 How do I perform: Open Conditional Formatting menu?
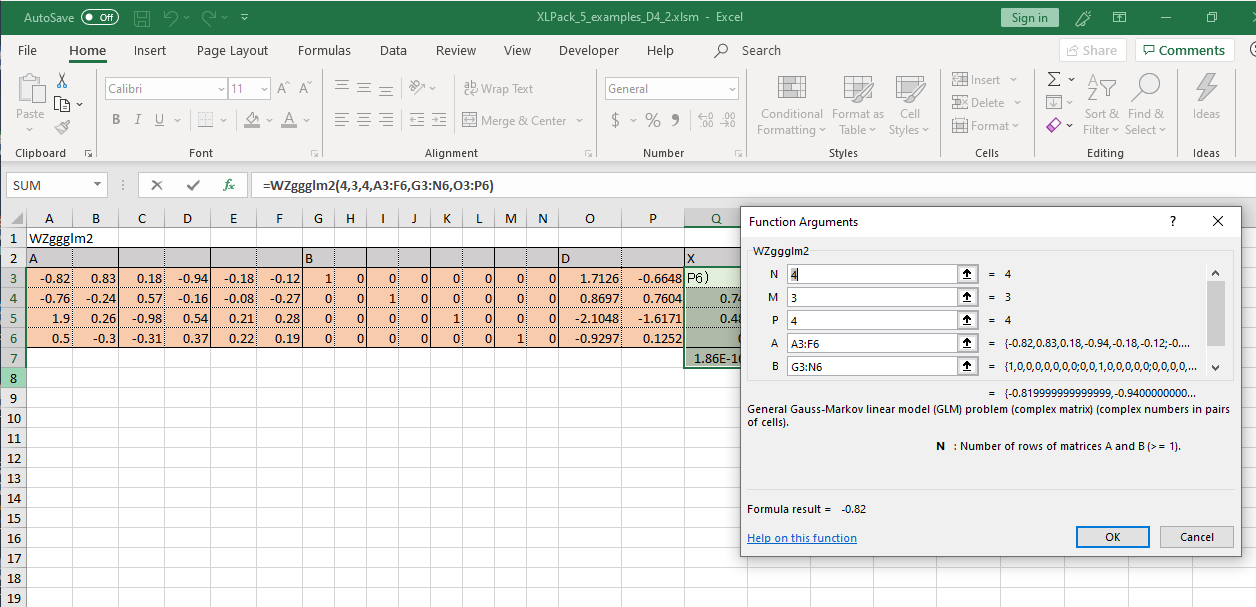(791, 105)
